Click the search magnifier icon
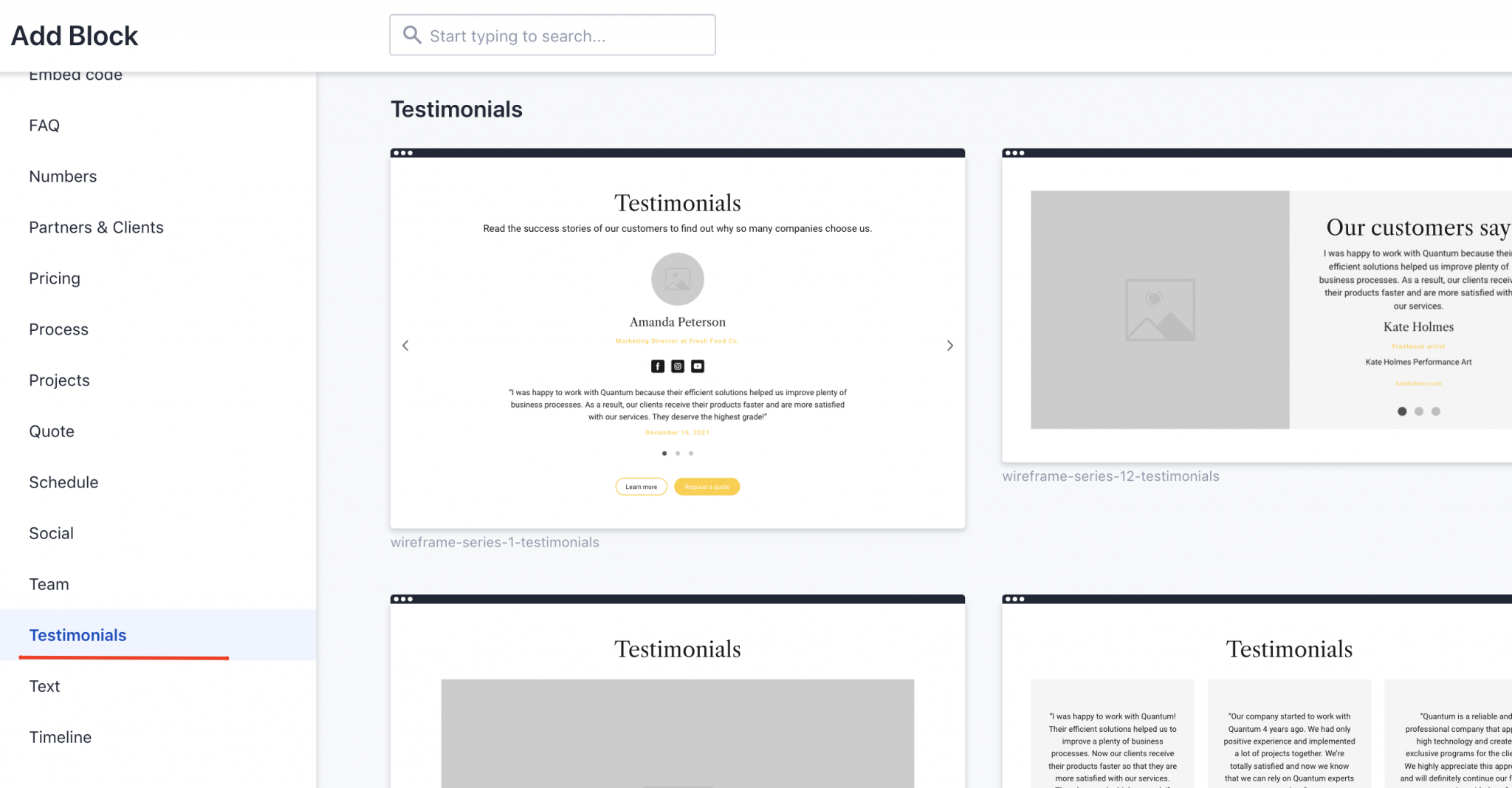Viewport: 1512px width, 788px height. (412, 35)
